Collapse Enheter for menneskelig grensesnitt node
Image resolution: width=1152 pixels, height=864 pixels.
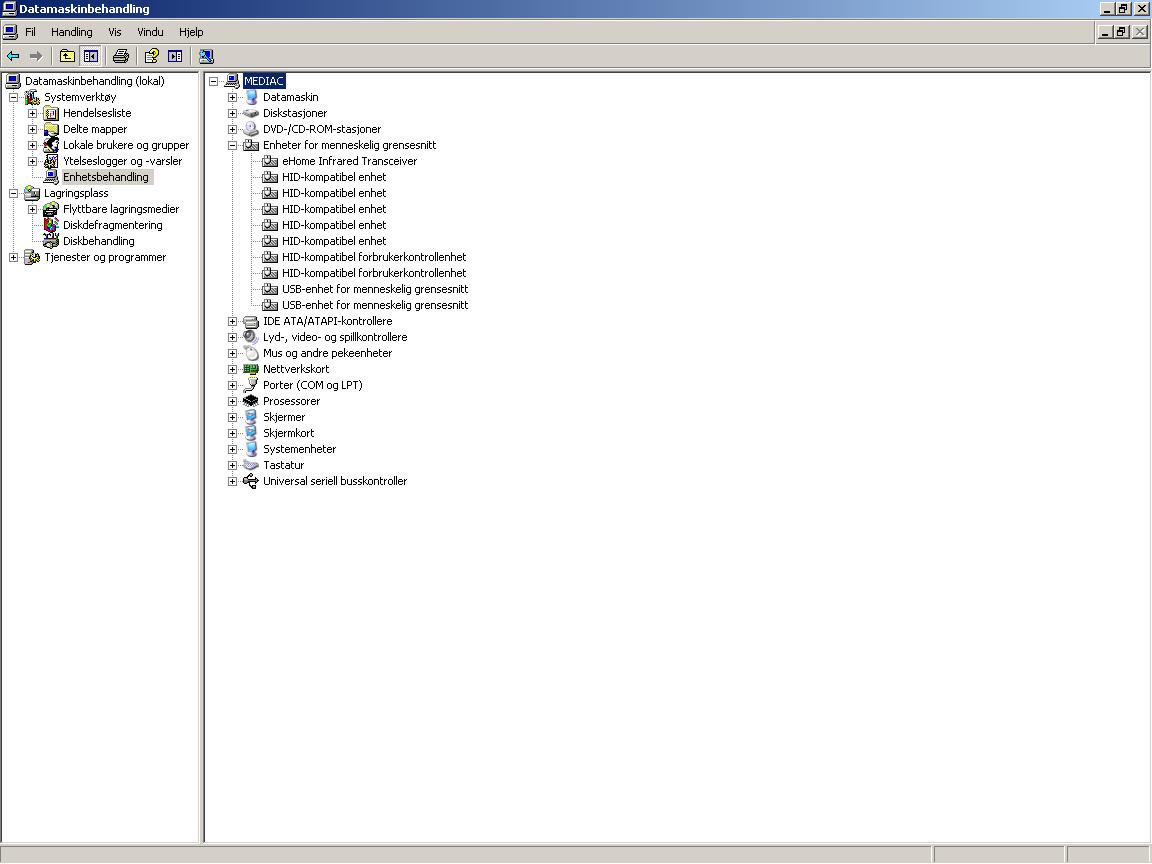pos(232,145)
